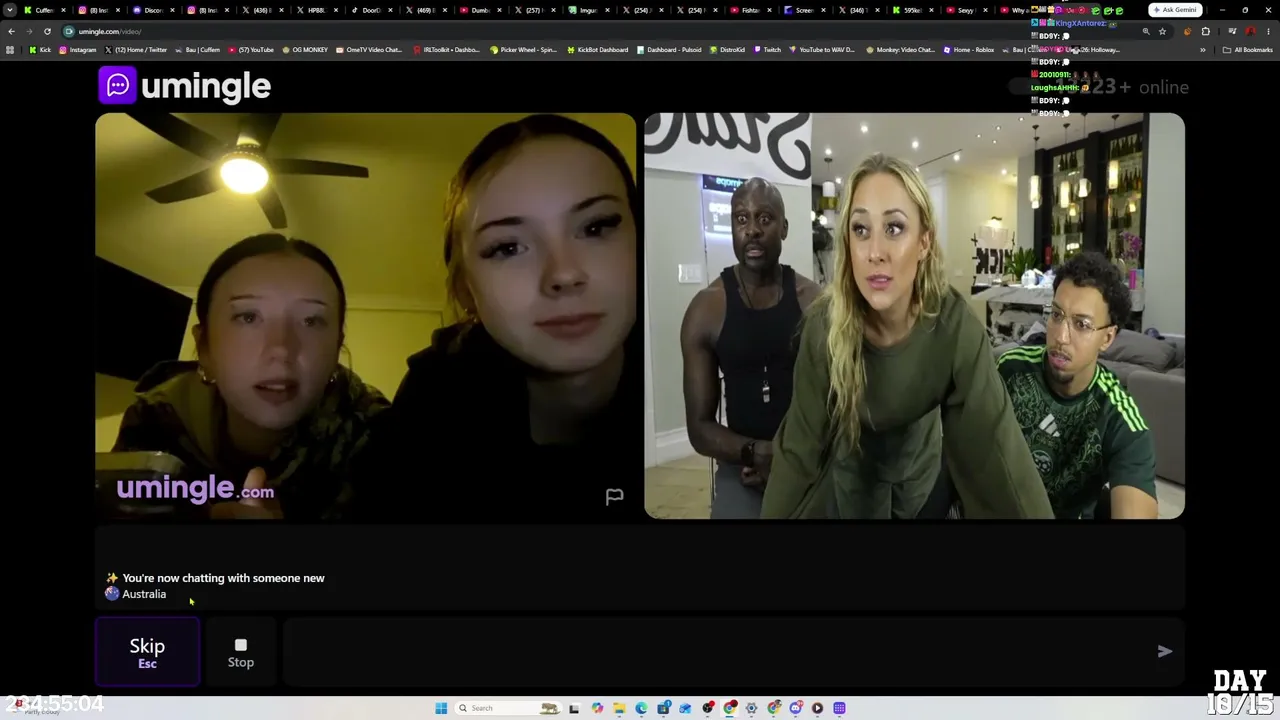Open the Twitch bookmark
The width and height of the screenshot is (1280, 720).
coord(767,50)
